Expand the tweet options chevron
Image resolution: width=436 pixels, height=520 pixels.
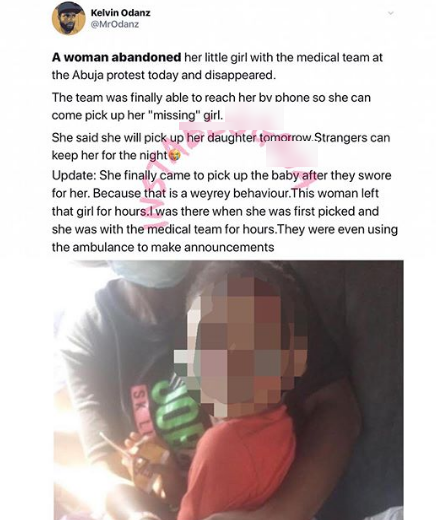click(391, 13)
